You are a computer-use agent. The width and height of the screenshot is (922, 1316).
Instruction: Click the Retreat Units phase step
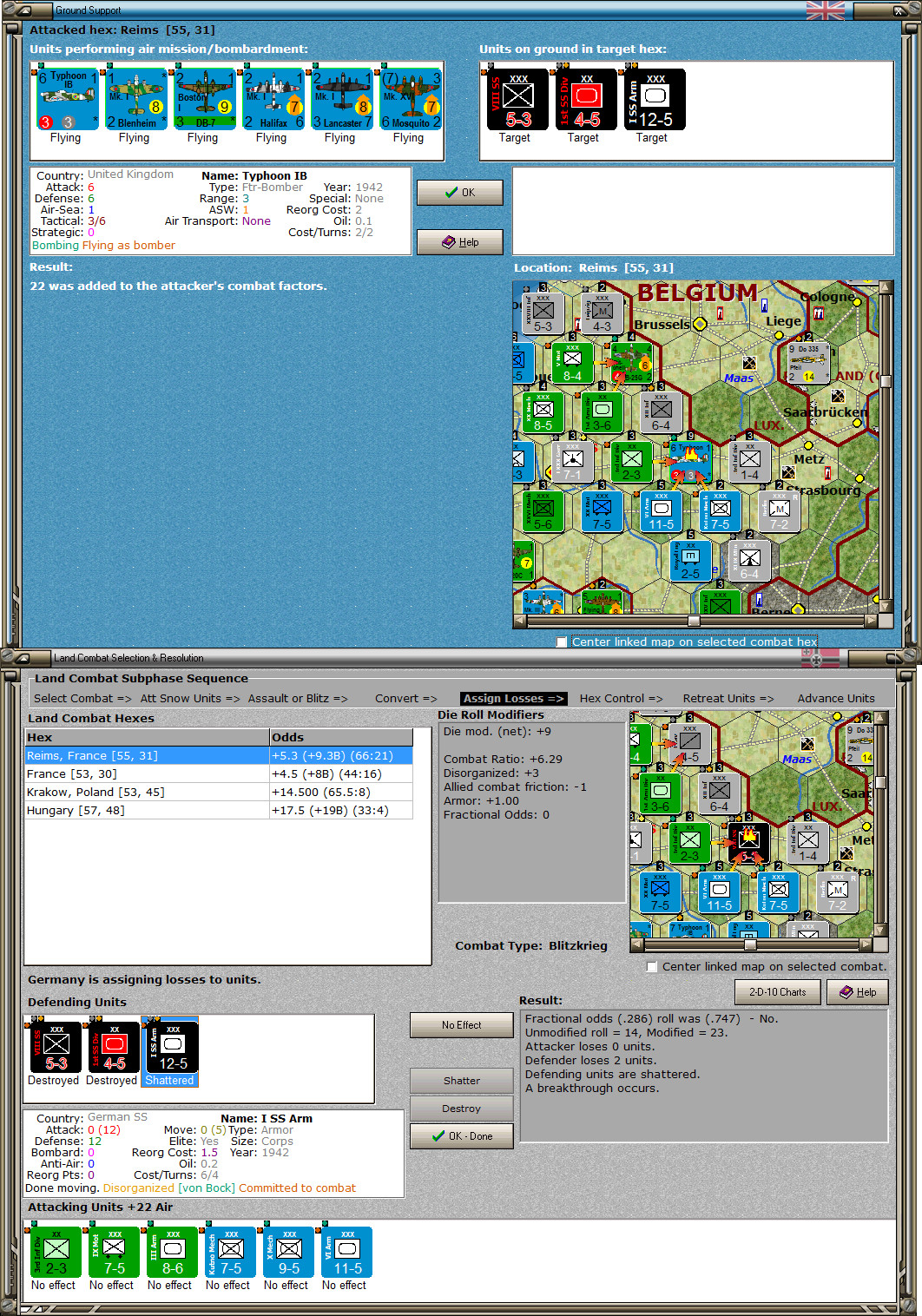(728, 698)
